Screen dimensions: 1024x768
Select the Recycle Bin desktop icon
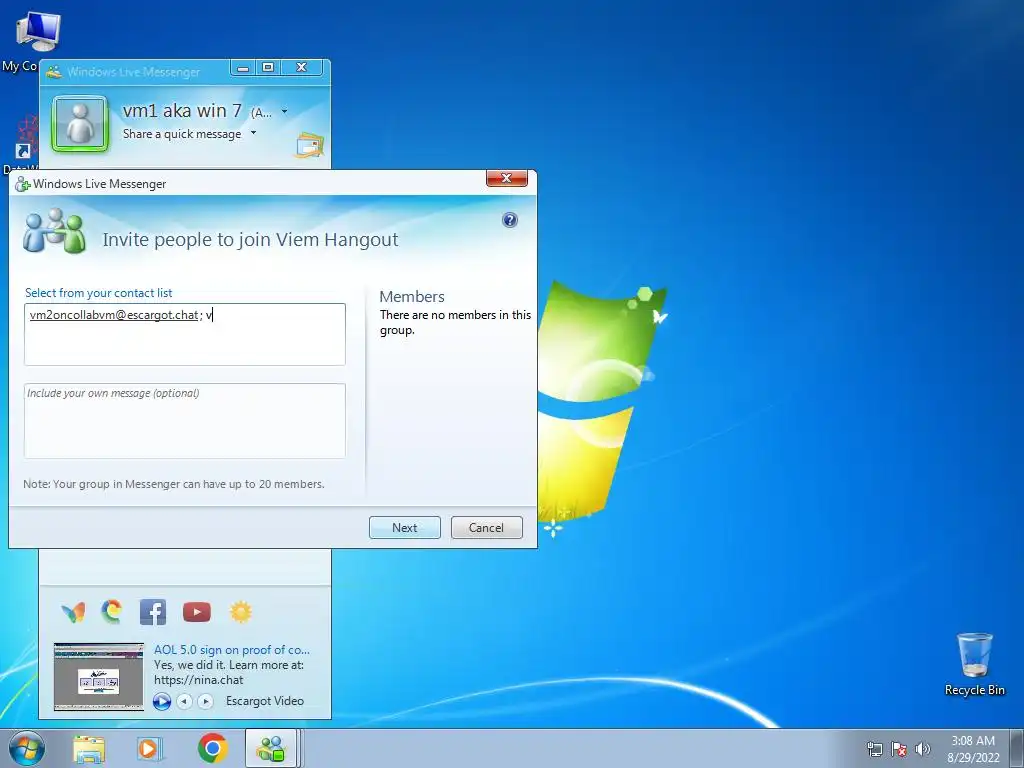(974, 664)
